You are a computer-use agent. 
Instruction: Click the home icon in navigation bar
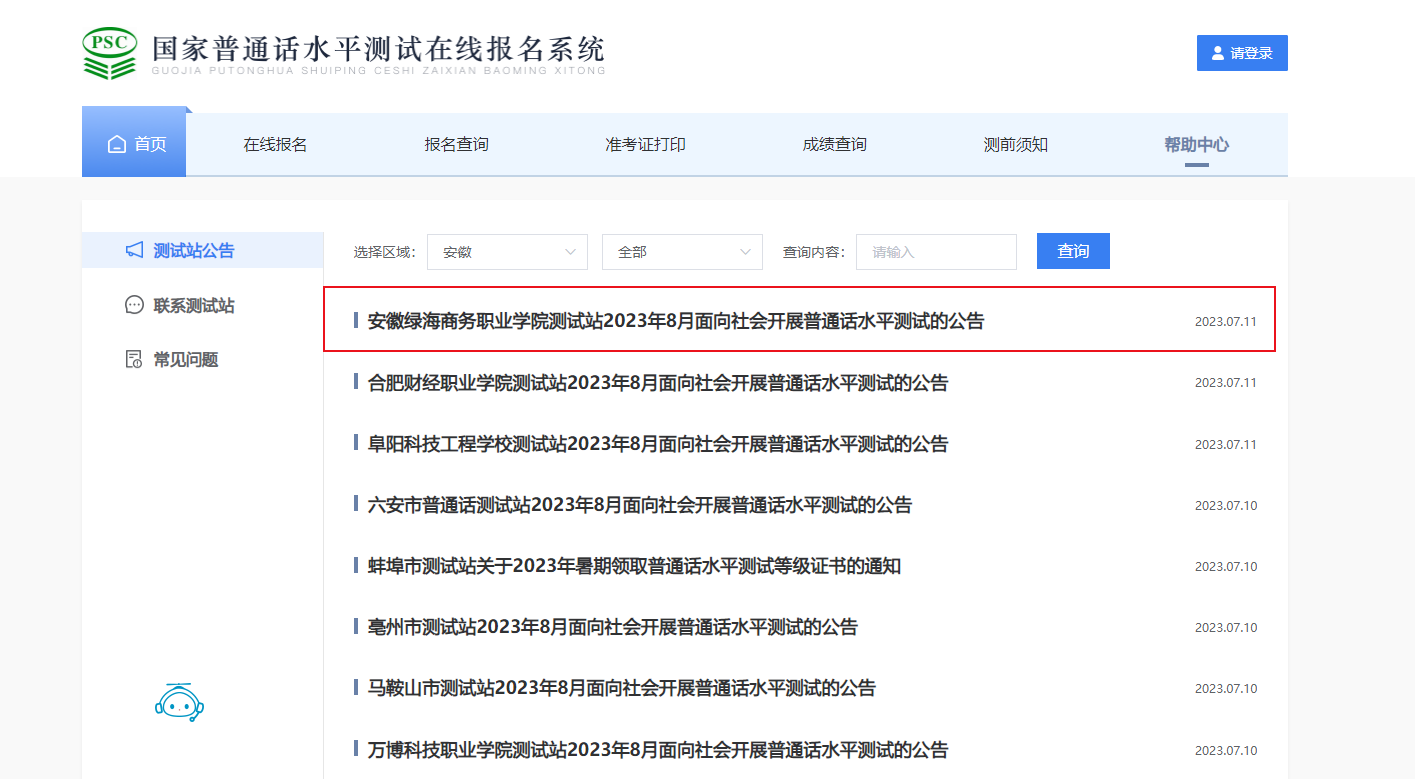pyautogui.click(x=117, y=144)
